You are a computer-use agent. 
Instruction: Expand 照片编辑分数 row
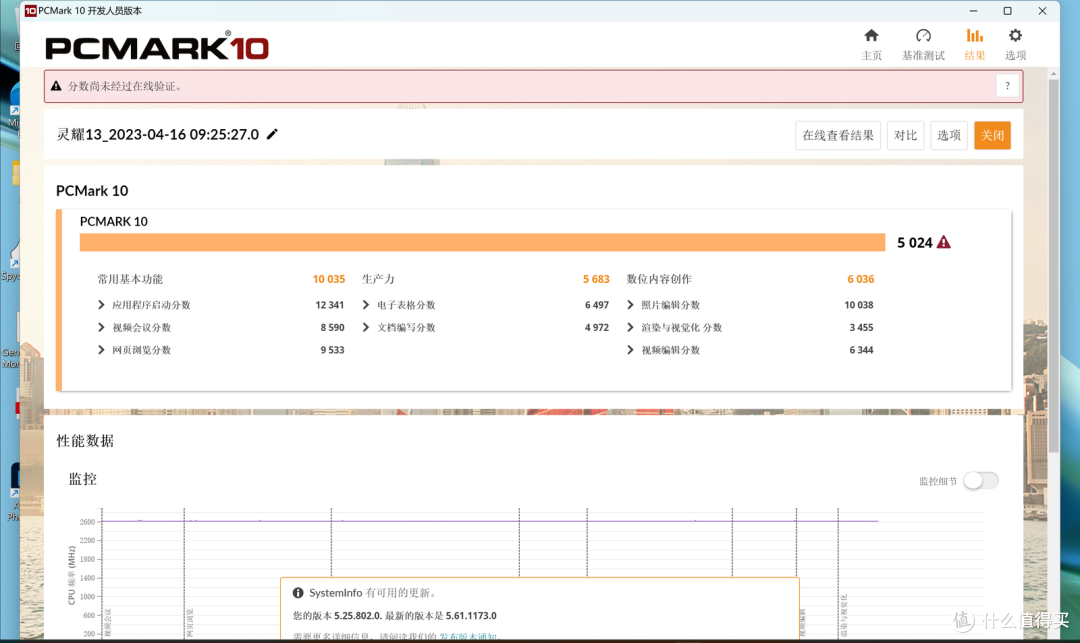(x=630, y=305)
